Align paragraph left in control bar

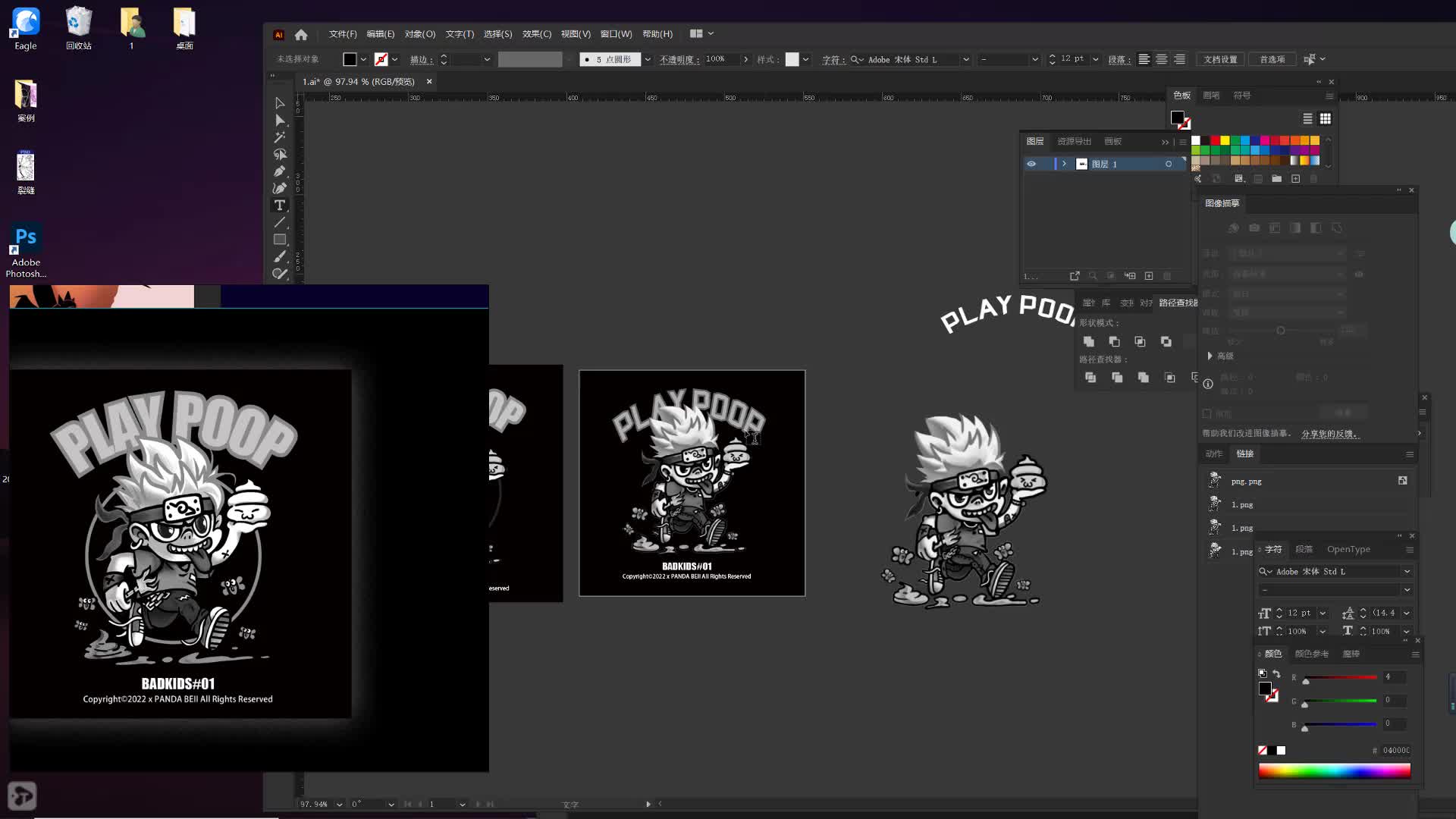[1144, 59]
